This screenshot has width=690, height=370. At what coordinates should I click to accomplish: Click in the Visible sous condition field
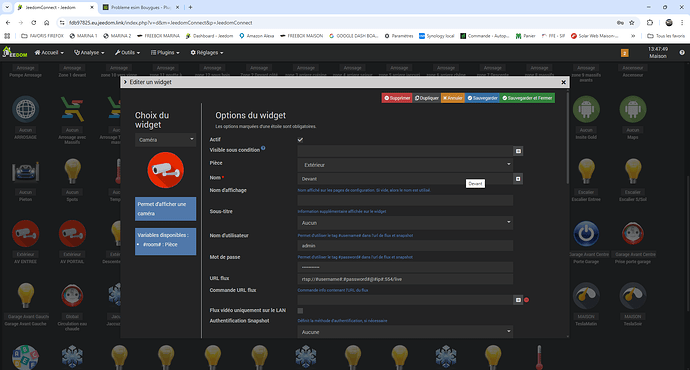pyautogui.click(x=405, y=151)
